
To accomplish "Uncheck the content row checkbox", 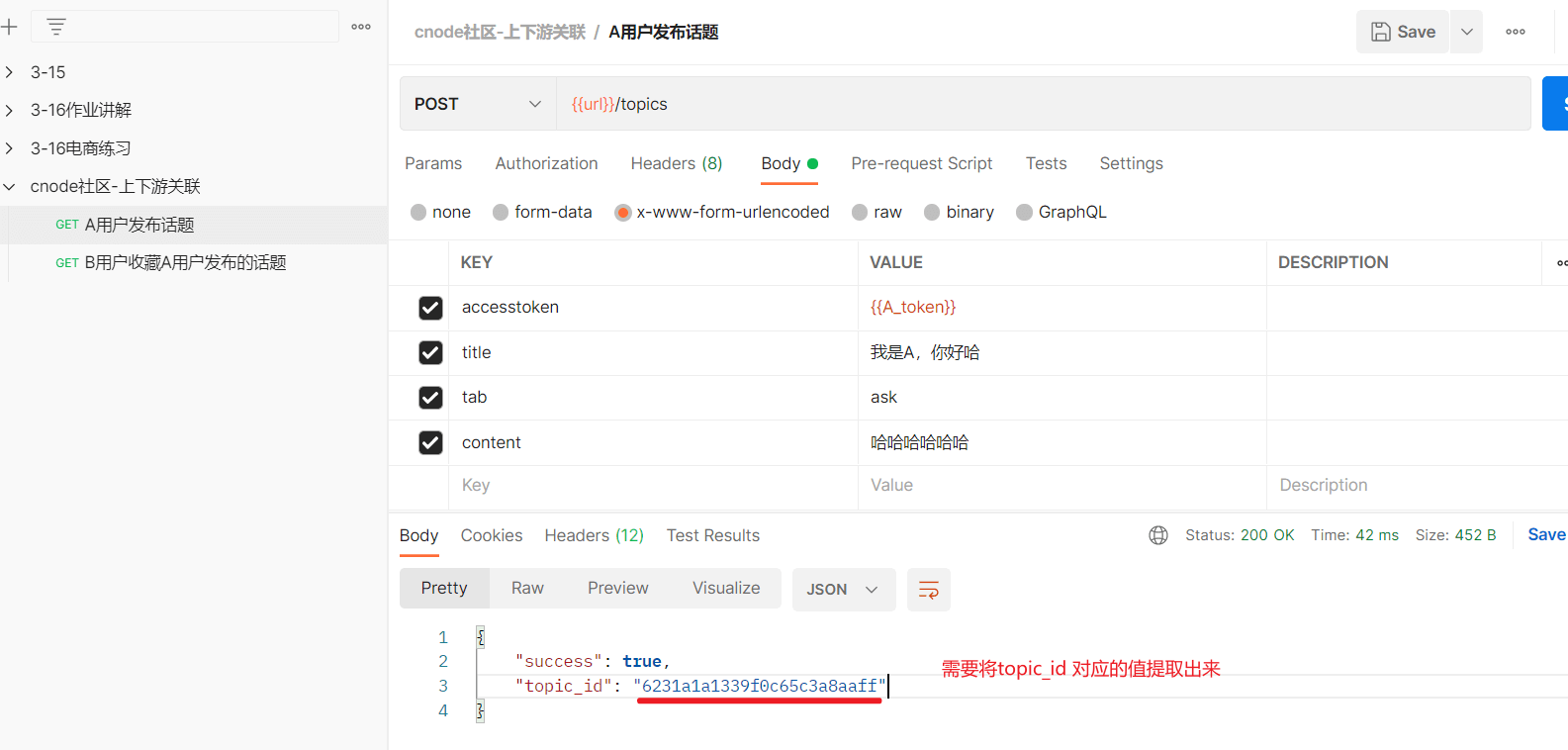I will pos(430,442).
